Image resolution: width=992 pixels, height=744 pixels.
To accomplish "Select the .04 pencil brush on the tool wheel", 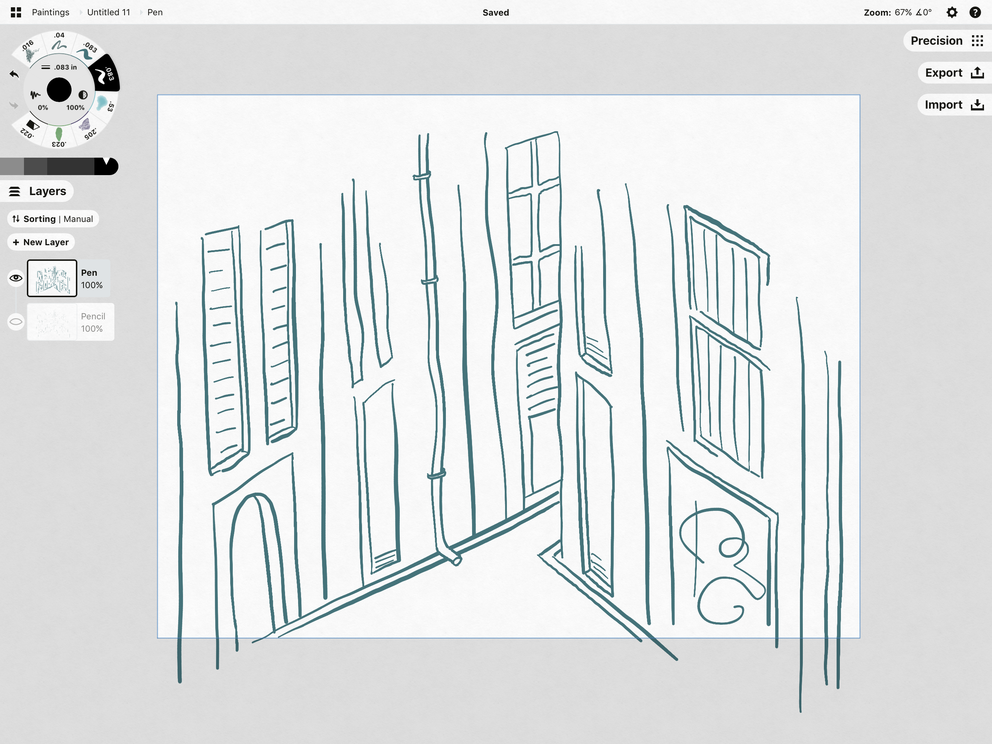I will [58, 41].
